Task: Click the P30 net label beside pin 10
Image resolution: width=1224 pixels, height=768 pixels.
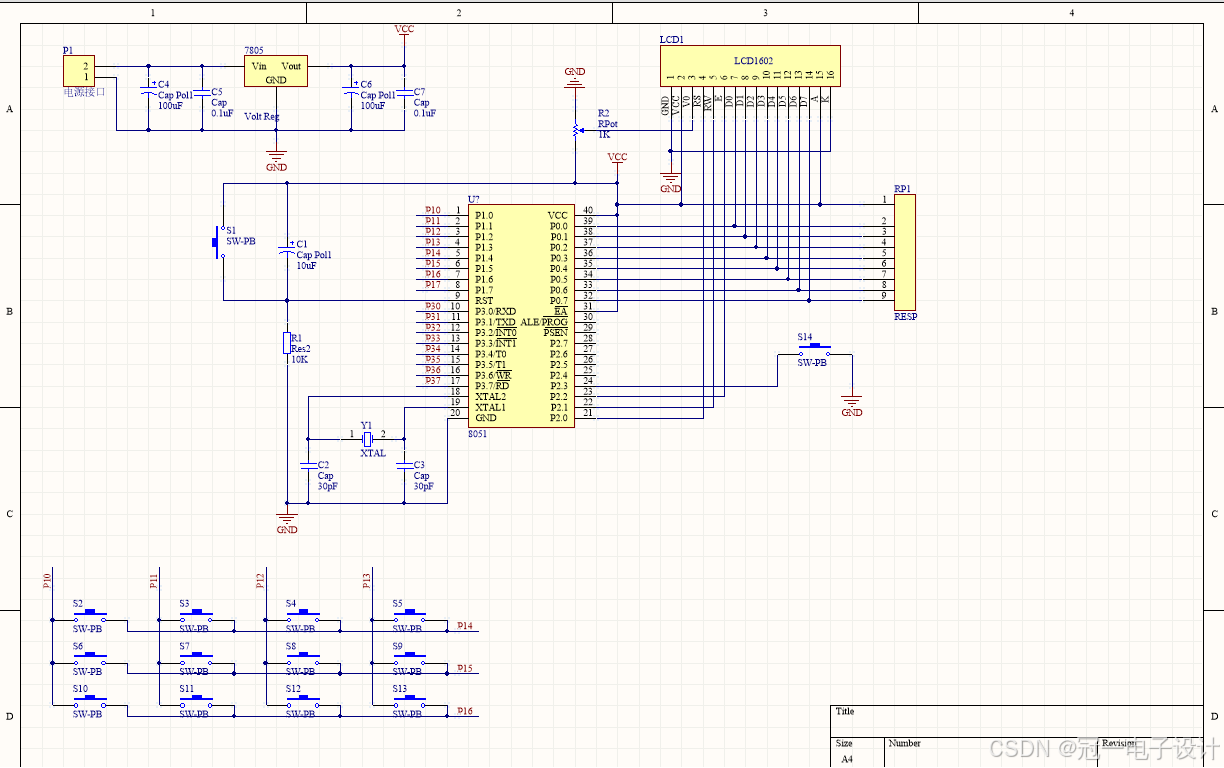Action: (x=432, y=306)
